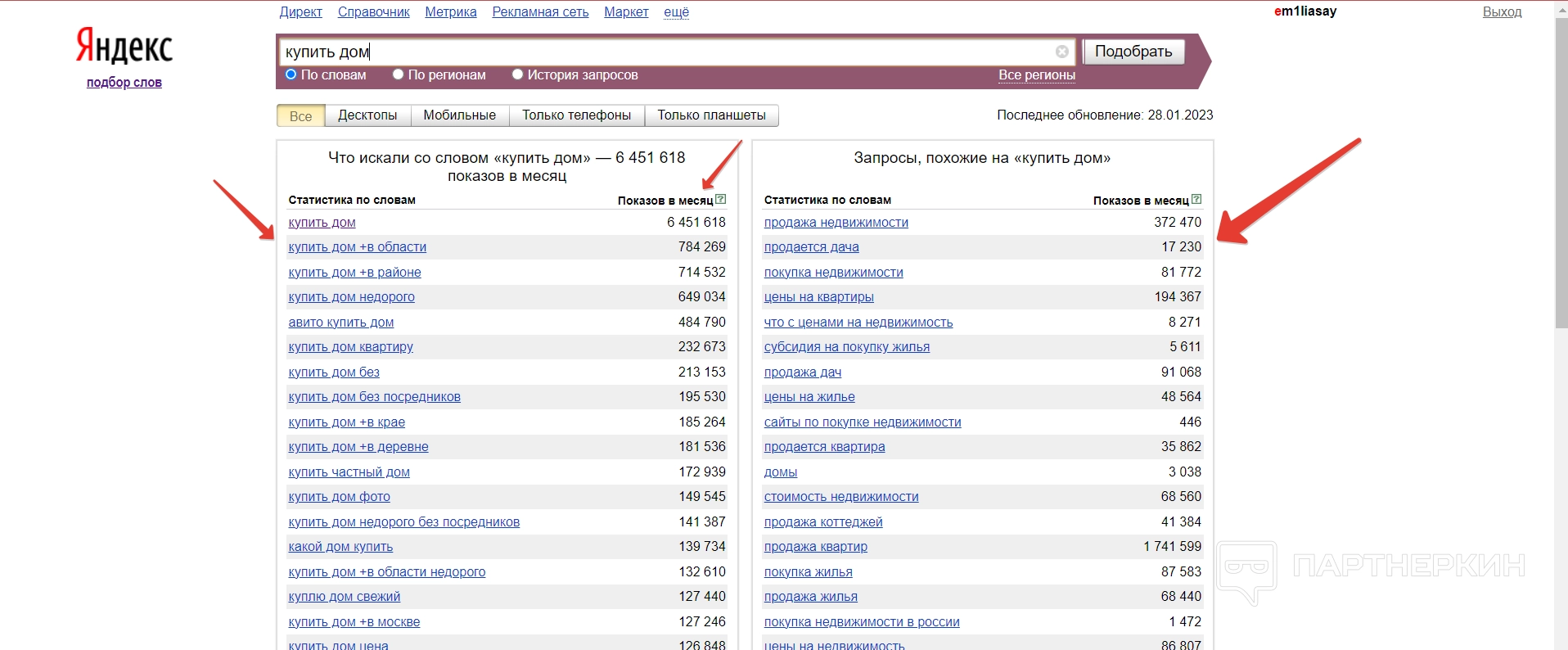
Task: Open 'авито купить дом' keyword
Action: [340, 323]
